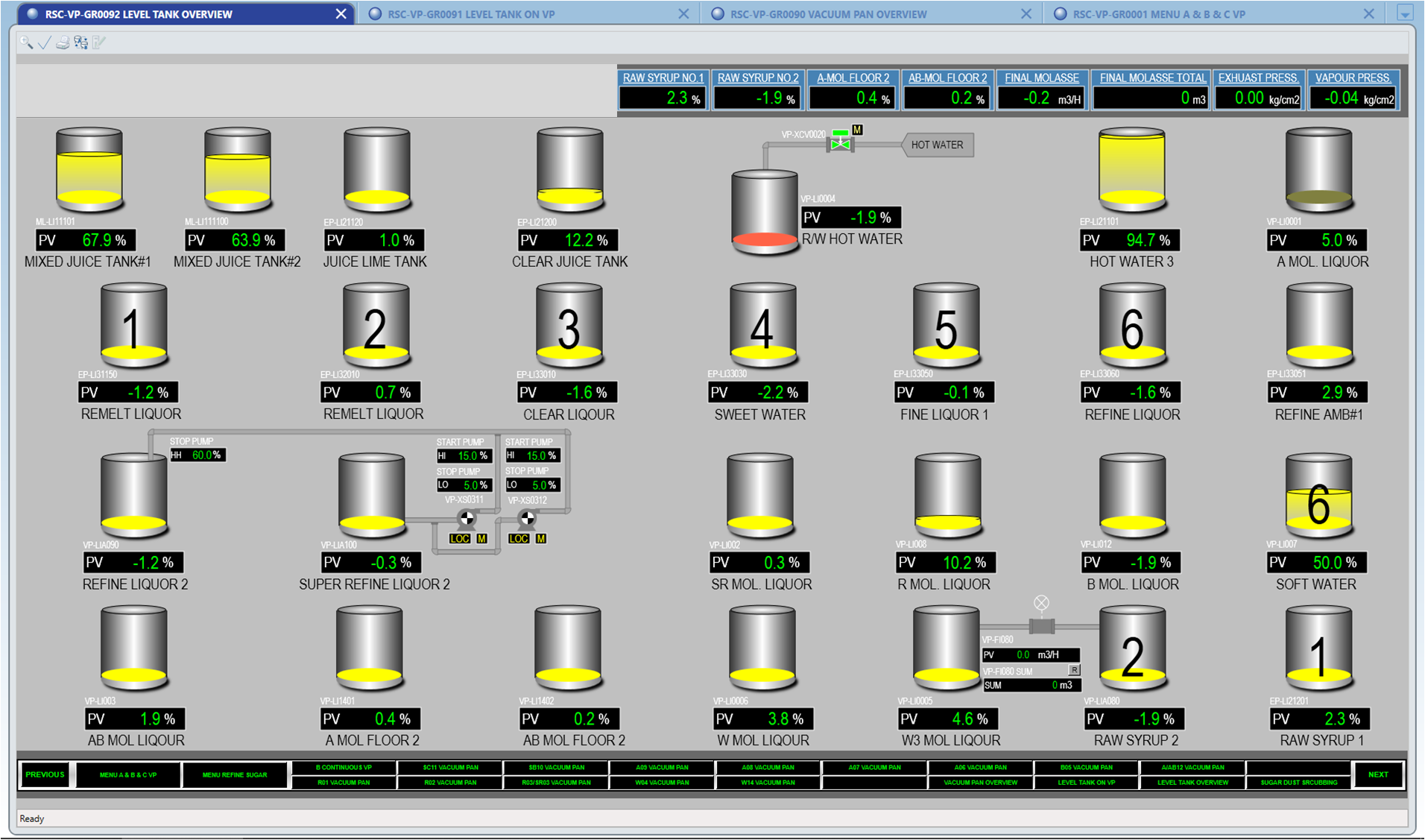Click the blue checkmark acknowledge icon
The image size is (1425, 840).
[44, 42]
